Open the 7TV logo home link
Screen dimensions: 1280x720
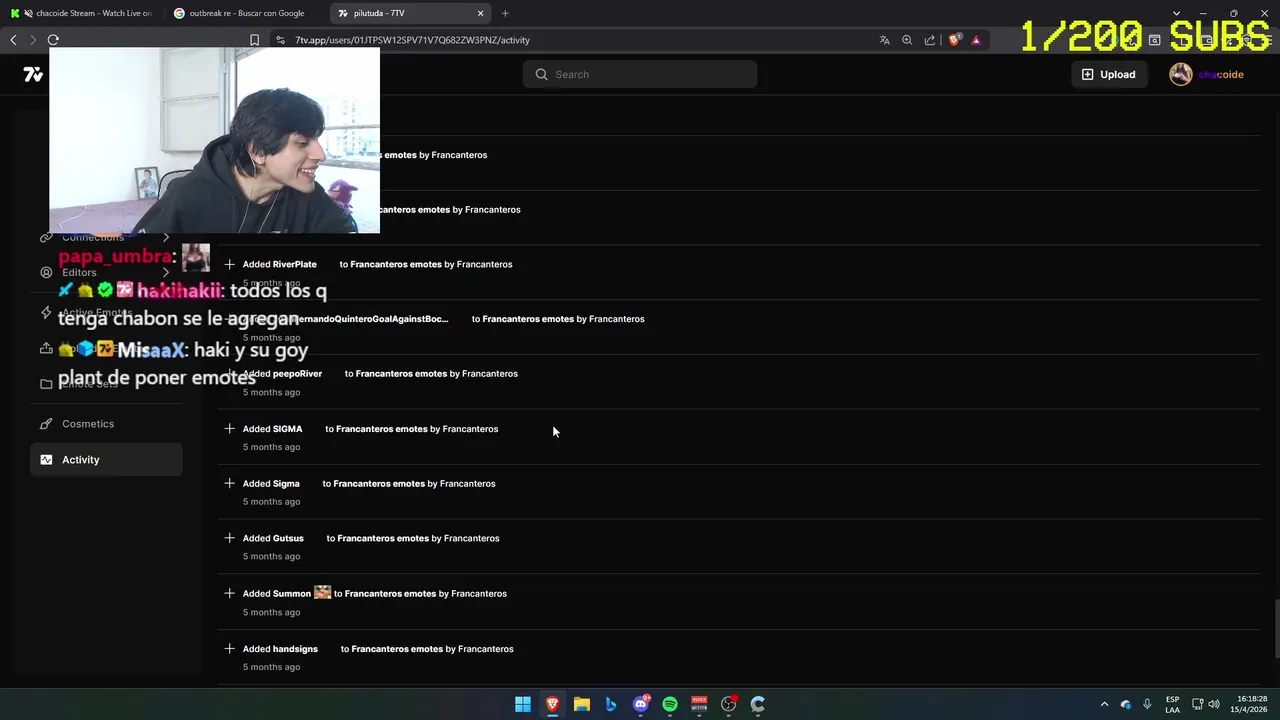pos(33,74)
